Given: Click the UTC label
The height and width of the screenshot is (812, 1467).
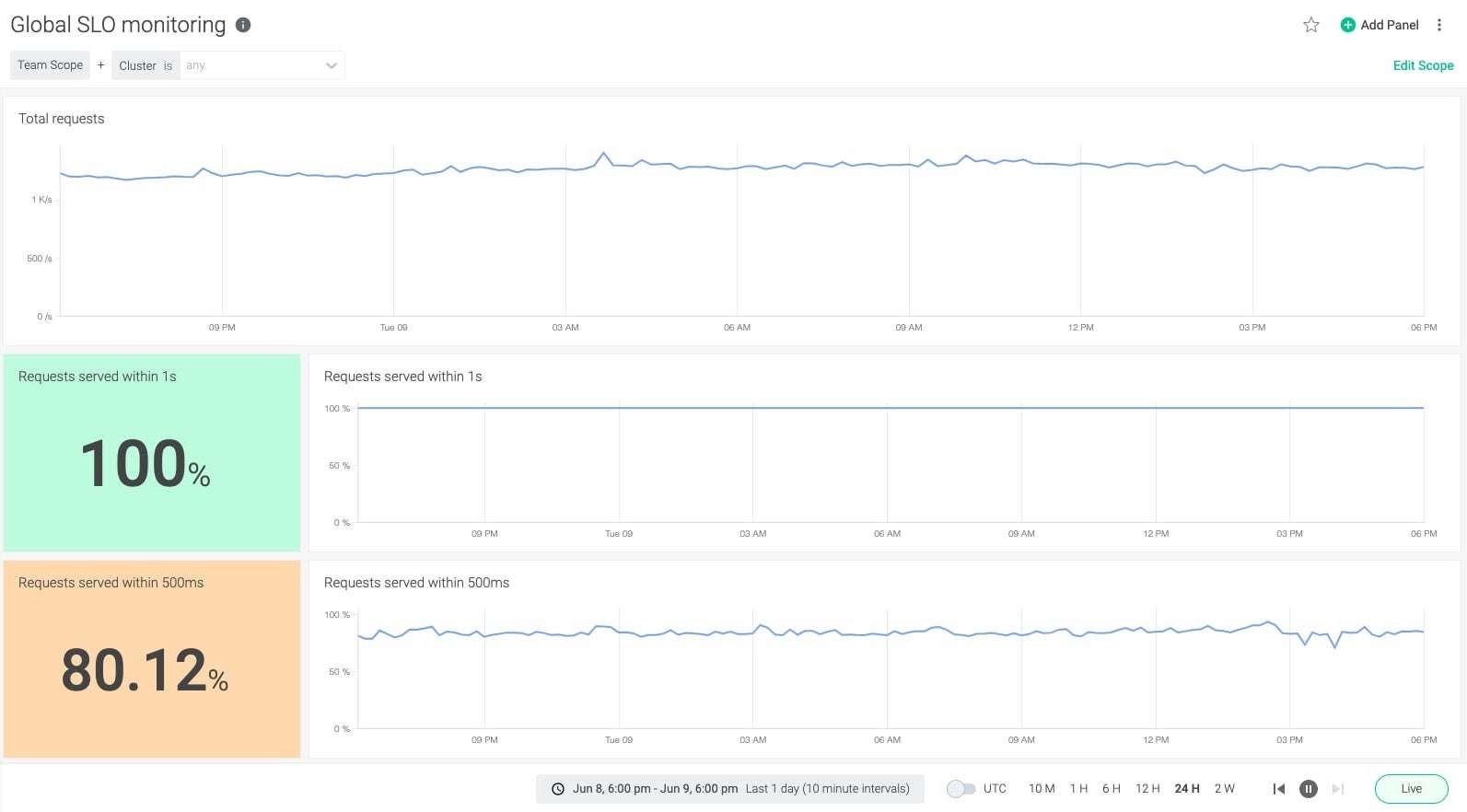Looking at the screenshot, I should coord(995,789).
